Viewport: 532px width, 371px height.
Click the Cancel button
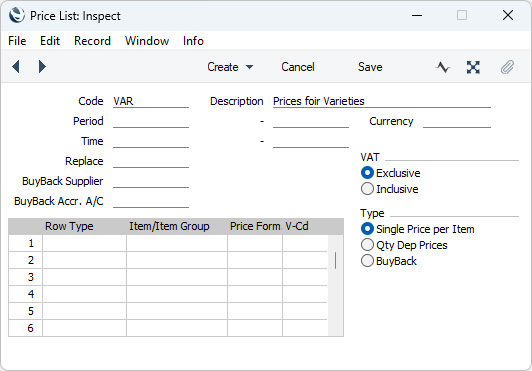tap(298, 67)
